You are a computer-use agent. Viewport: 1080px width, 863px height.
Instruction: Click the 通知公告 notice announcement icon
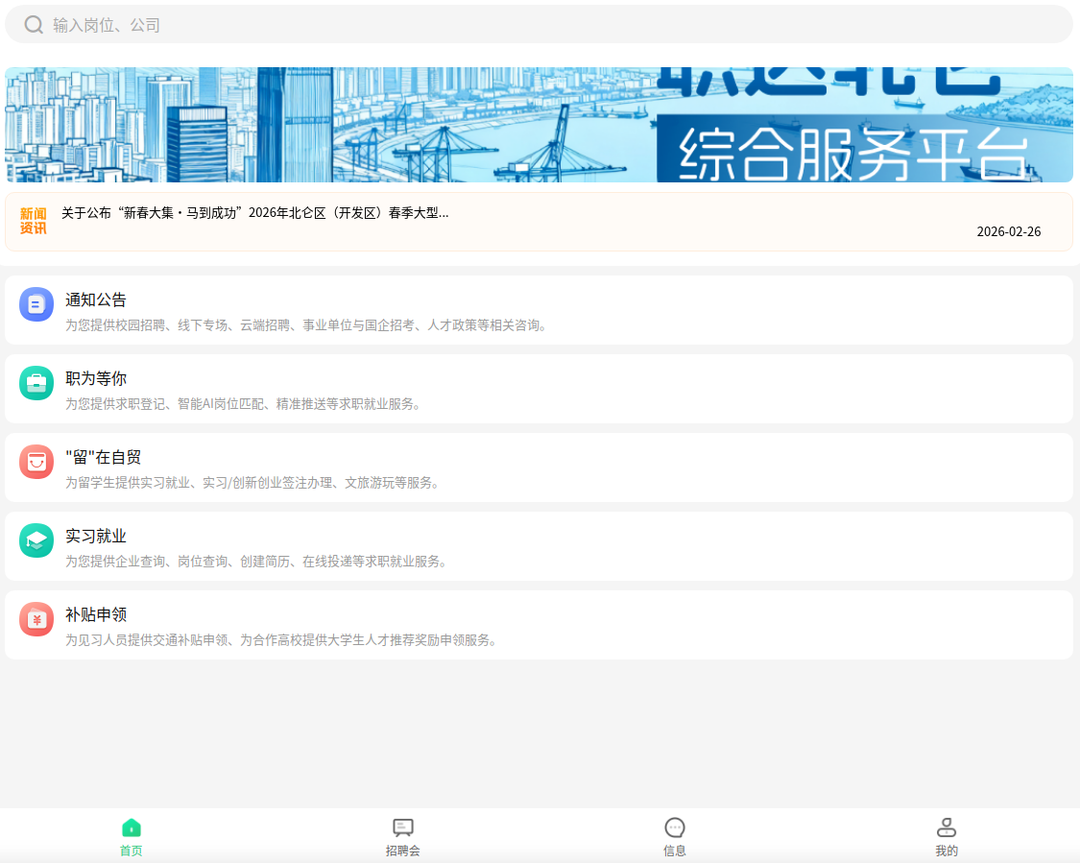tap(36, 304)
